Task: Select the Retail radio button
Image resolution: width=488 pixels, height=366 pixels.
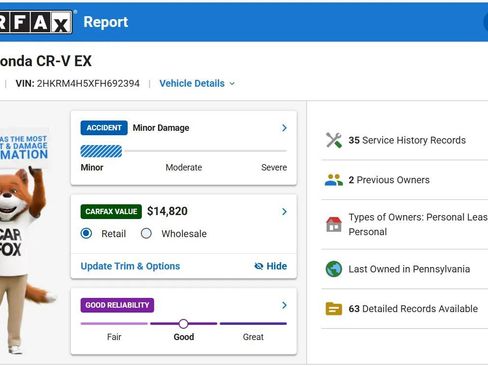Action: click(x=86, y=233)
